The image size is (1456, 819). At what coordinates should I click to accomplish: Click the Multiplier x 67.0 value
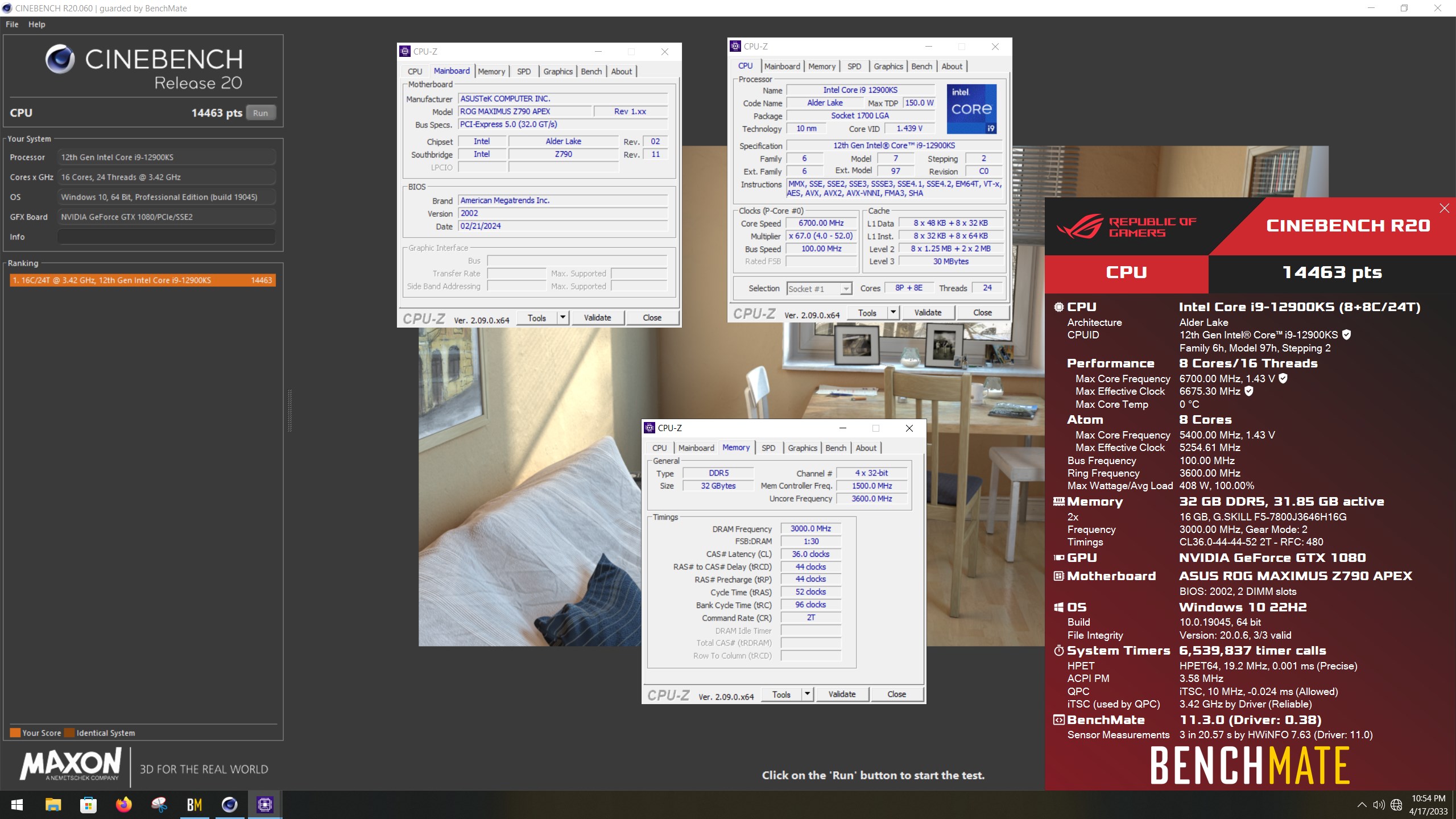tap(821, 236)
